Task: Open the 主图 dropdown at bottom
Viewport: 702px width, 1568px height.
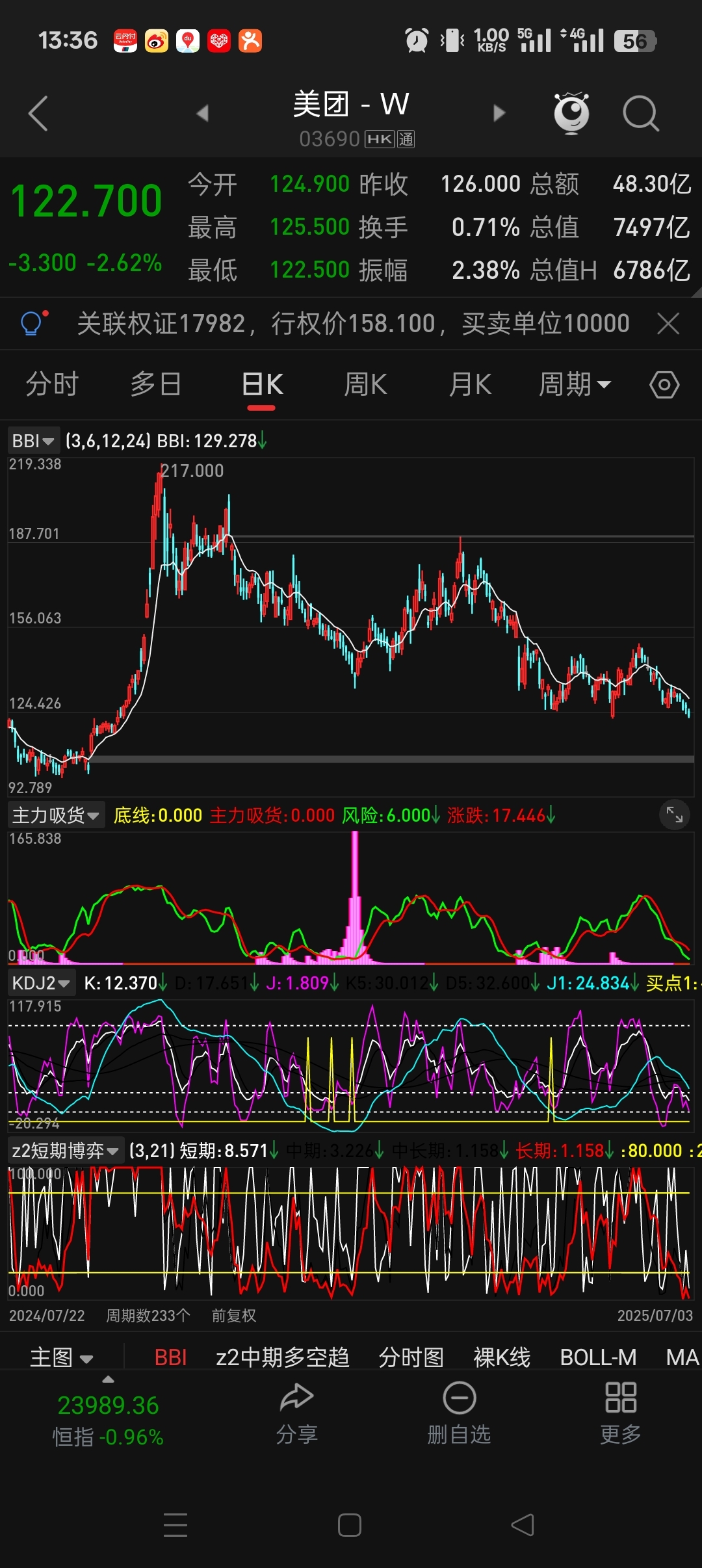Action: (x=62, y=1357)
